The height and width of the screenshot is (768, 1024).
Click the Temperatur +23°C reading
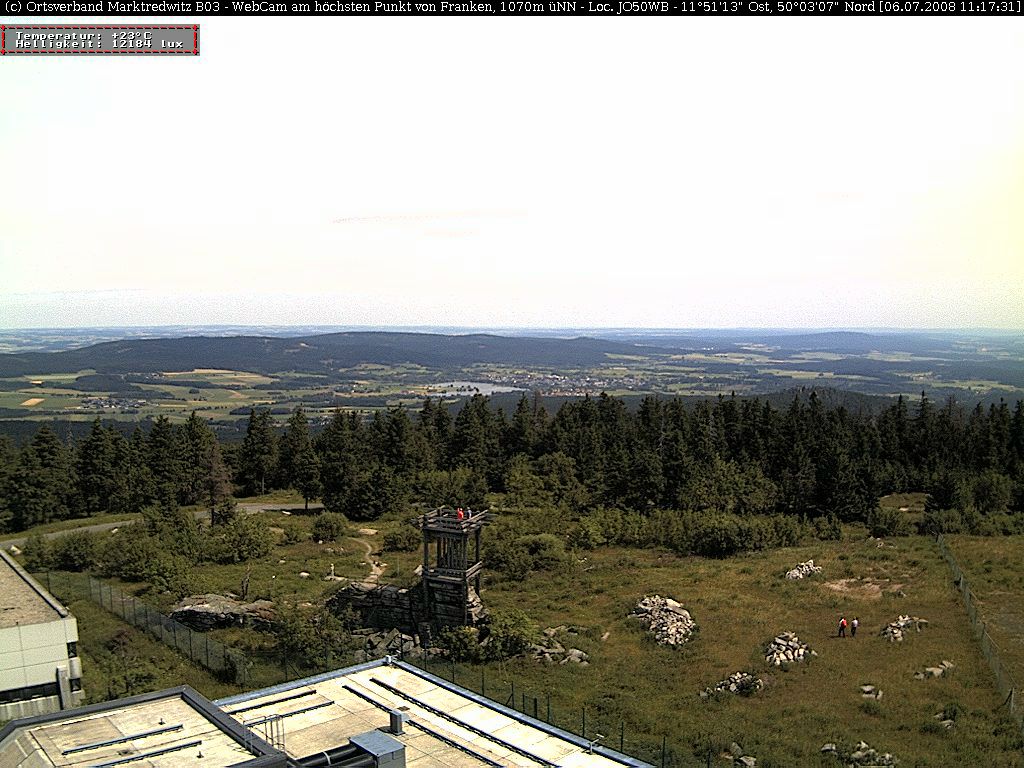pyautogui.click(x=84, y=35)
